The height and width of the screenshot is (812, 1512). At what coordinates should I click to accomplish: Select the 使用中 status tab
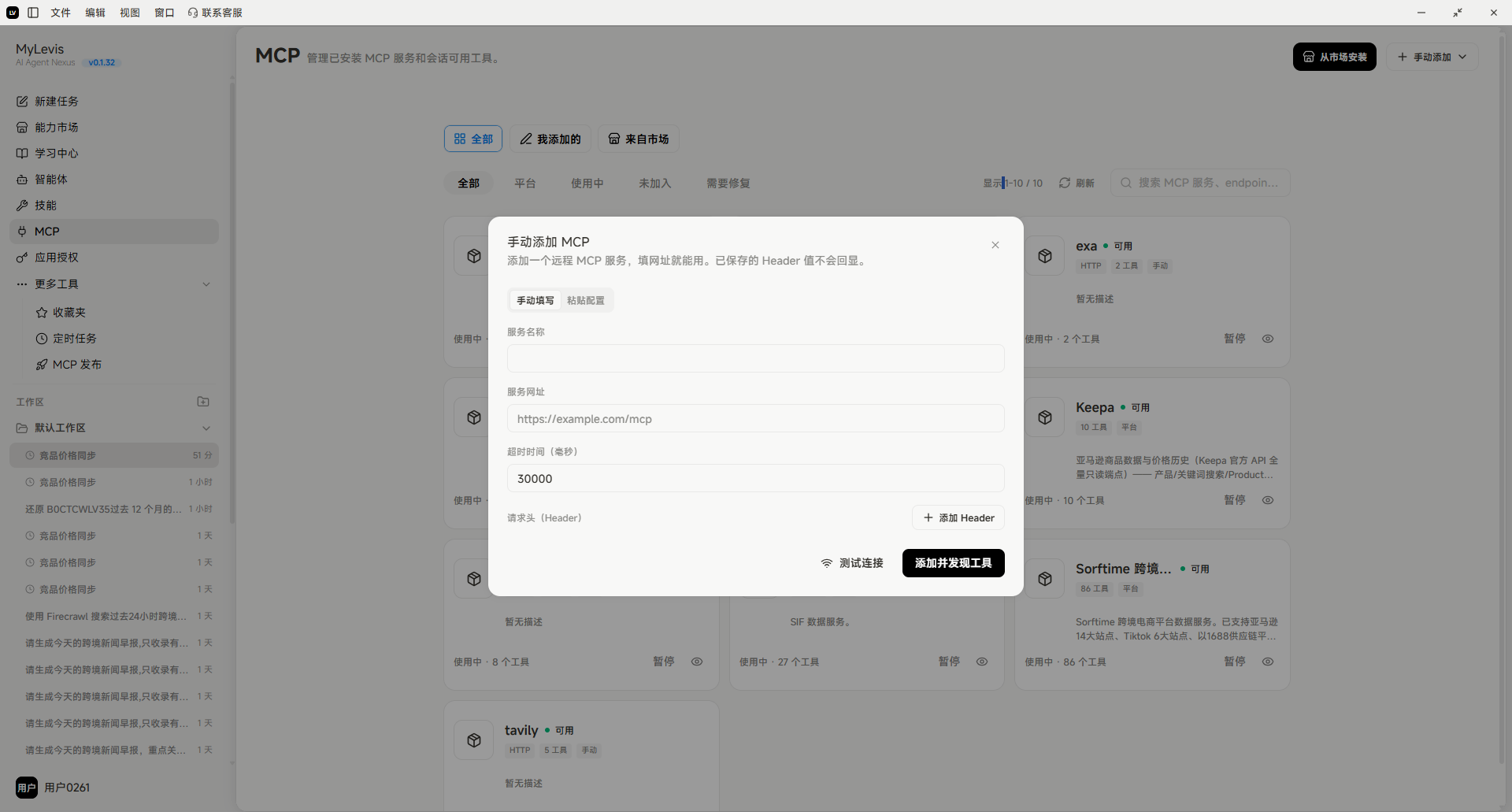pyautogui.click(x=587, y=183)
